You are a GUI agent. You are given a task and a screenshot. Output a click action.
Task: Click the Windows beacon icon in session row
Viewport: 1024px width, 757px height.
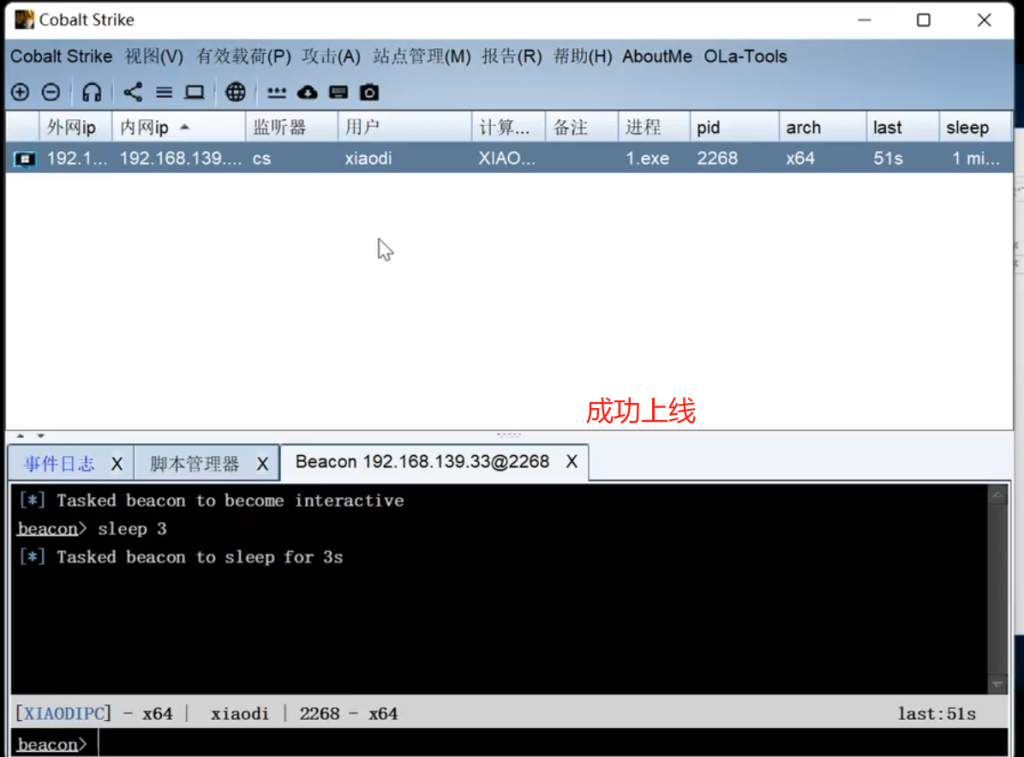(25, 159)
